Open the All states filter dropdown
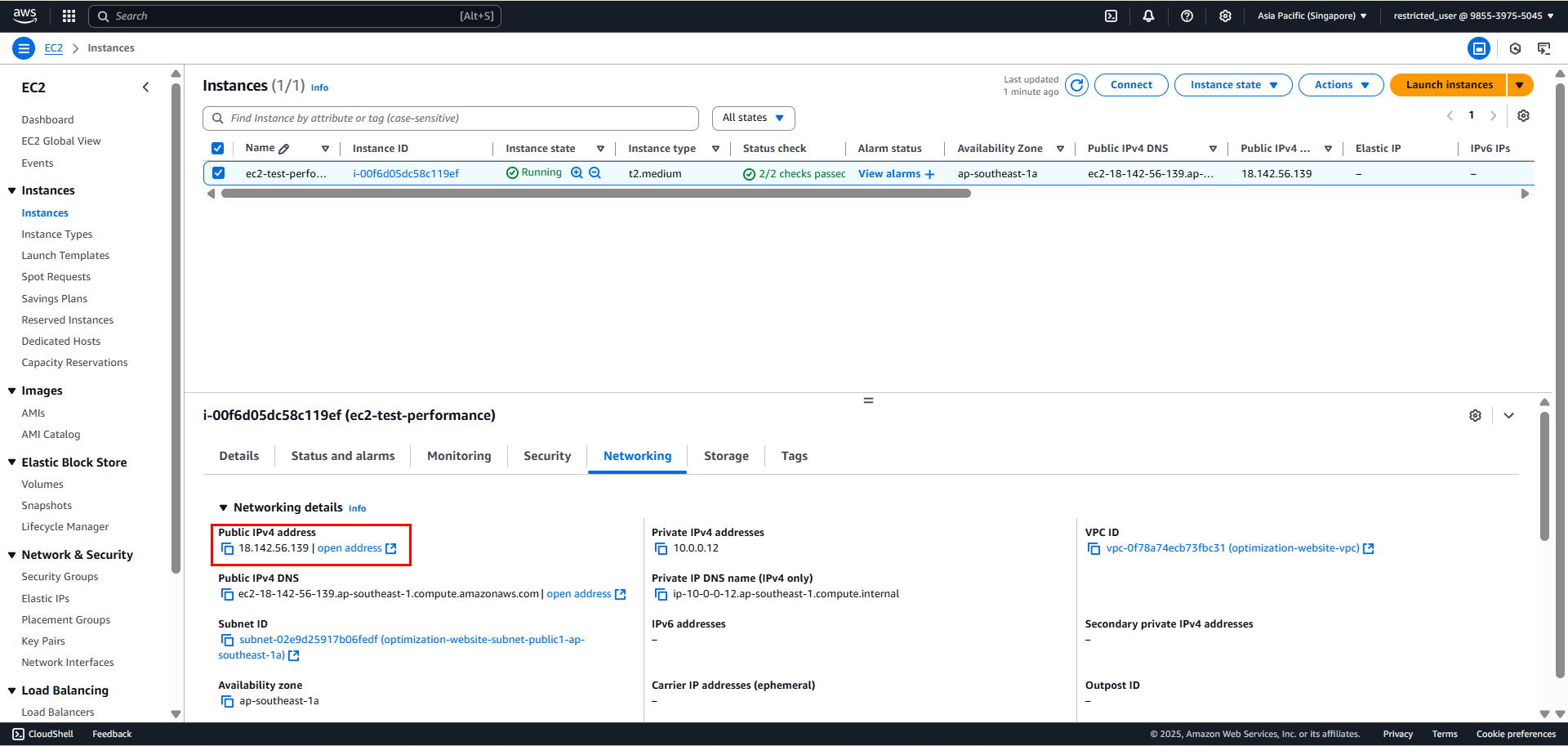The height and width of the screenshot is (746, 1568). click(x=753, y=118)
